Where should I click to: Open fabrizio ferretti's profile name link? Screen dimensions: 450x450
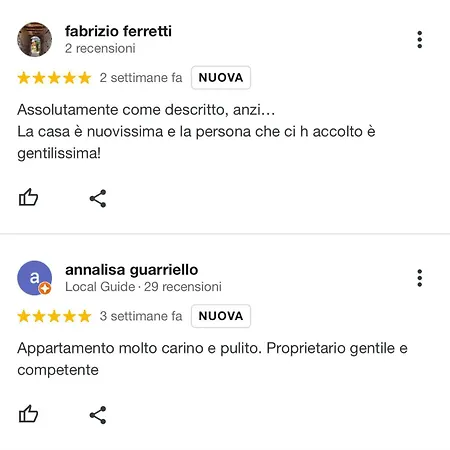(118, 31)
